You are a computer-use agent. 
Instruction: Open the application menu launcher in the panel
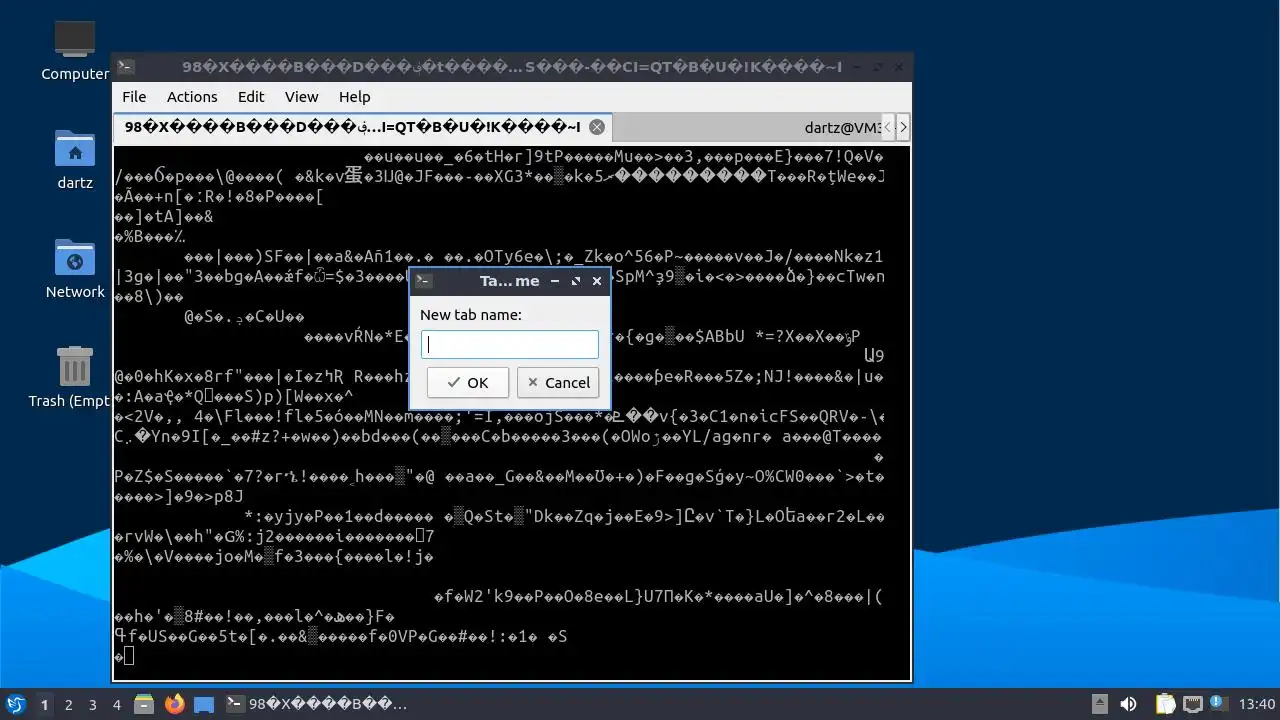16,704
